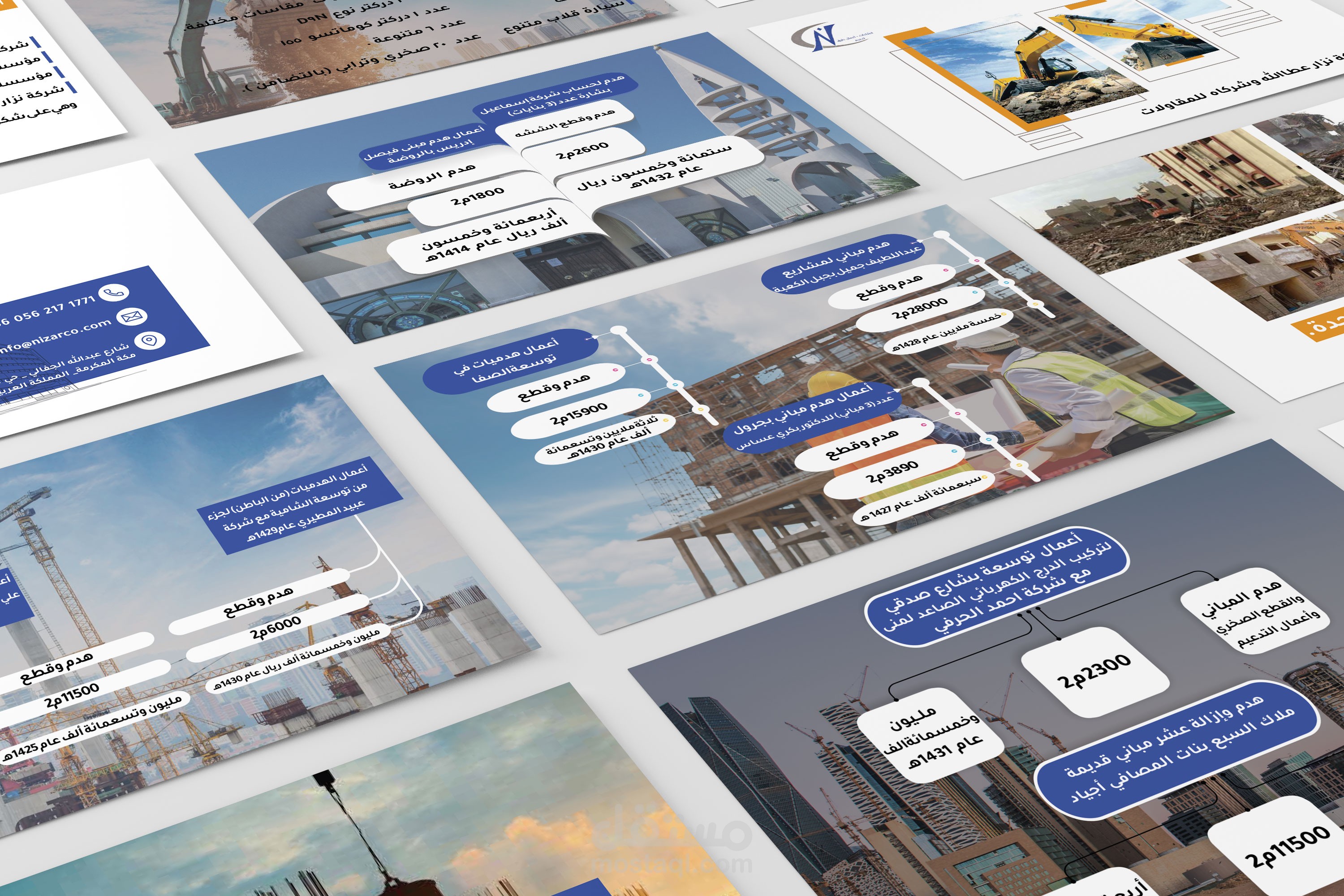Select the 2م3890 area pill
Screen dimensions: 1344x896
892,472
